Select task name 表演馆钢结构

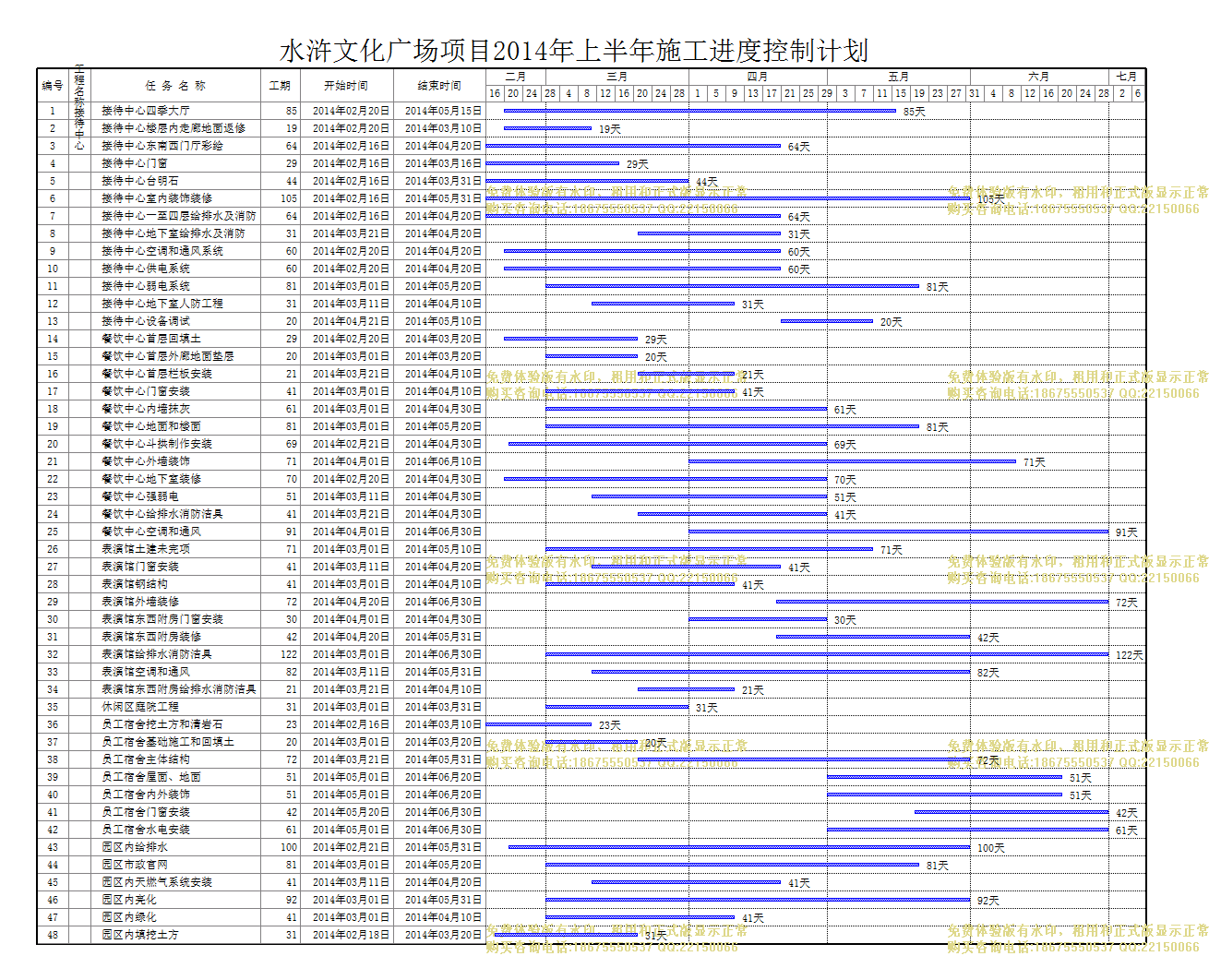click(x=135, y=584)
